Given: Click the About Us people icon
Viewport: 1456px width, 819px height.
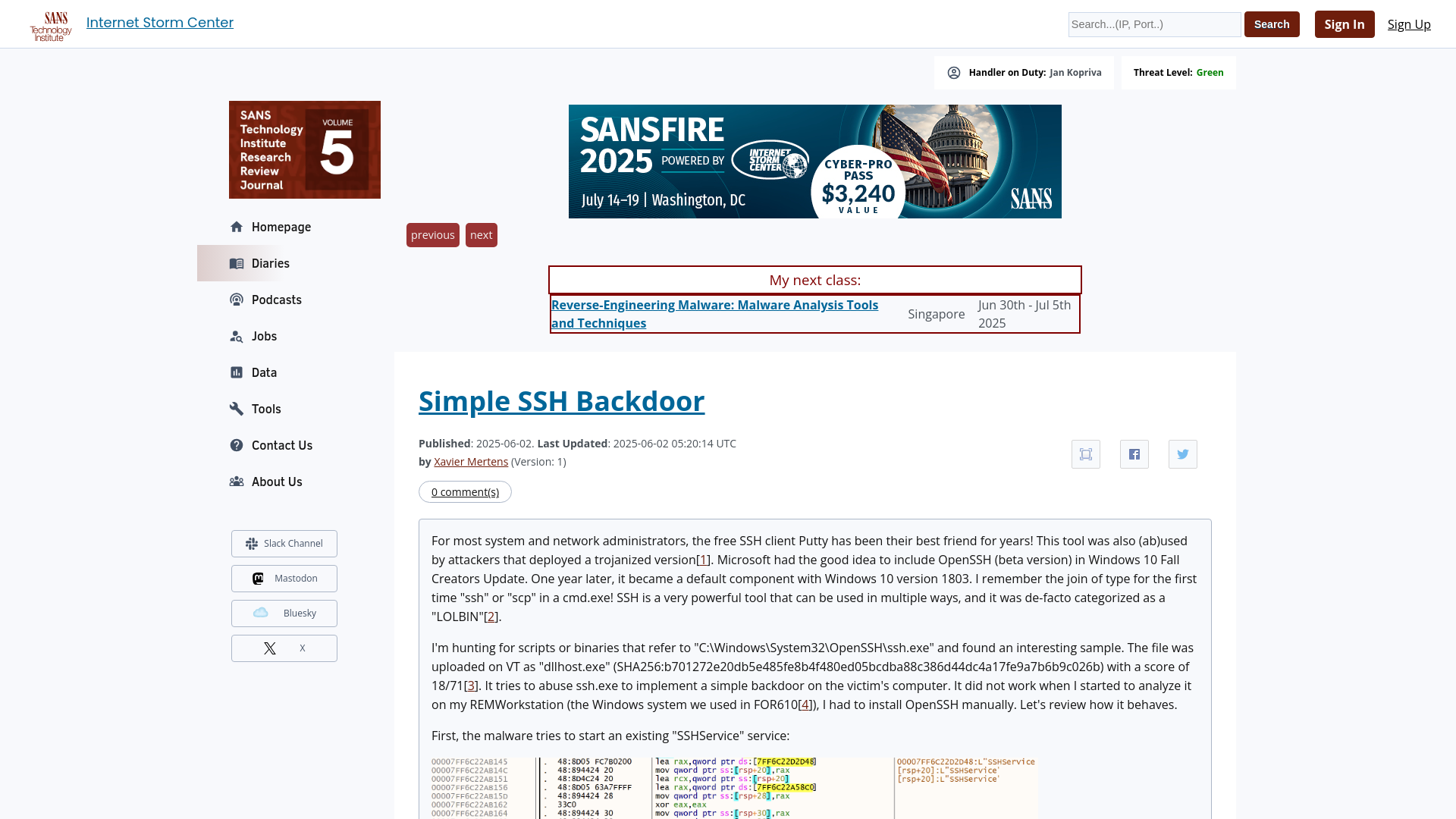Looking at the screenshot, I should (x=237, y=482).
